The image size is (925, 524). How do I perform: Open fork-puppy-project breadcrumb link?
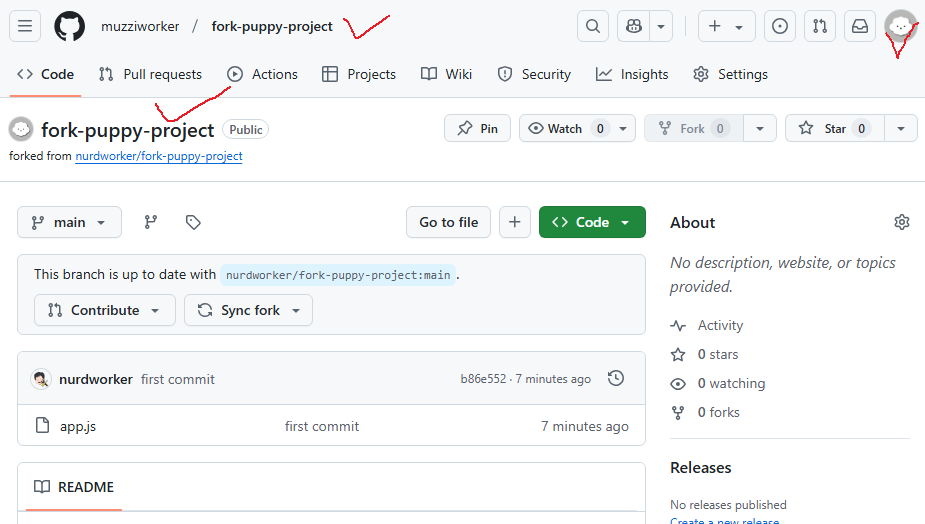pyautogui.click(x=272, y=27)
